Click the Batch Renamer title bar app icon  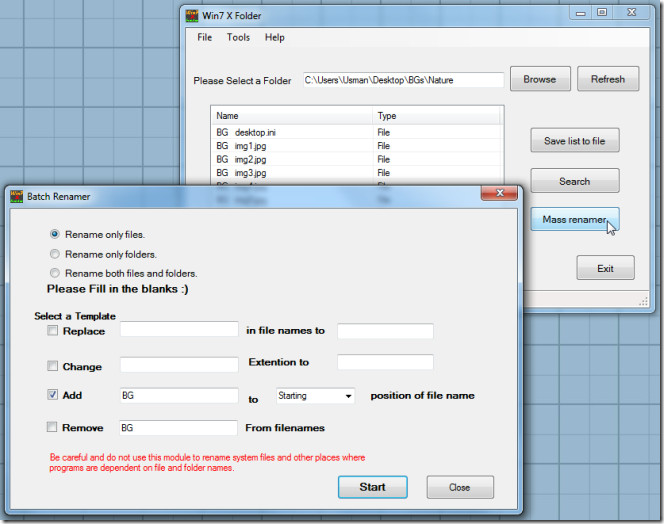[17, 197]
